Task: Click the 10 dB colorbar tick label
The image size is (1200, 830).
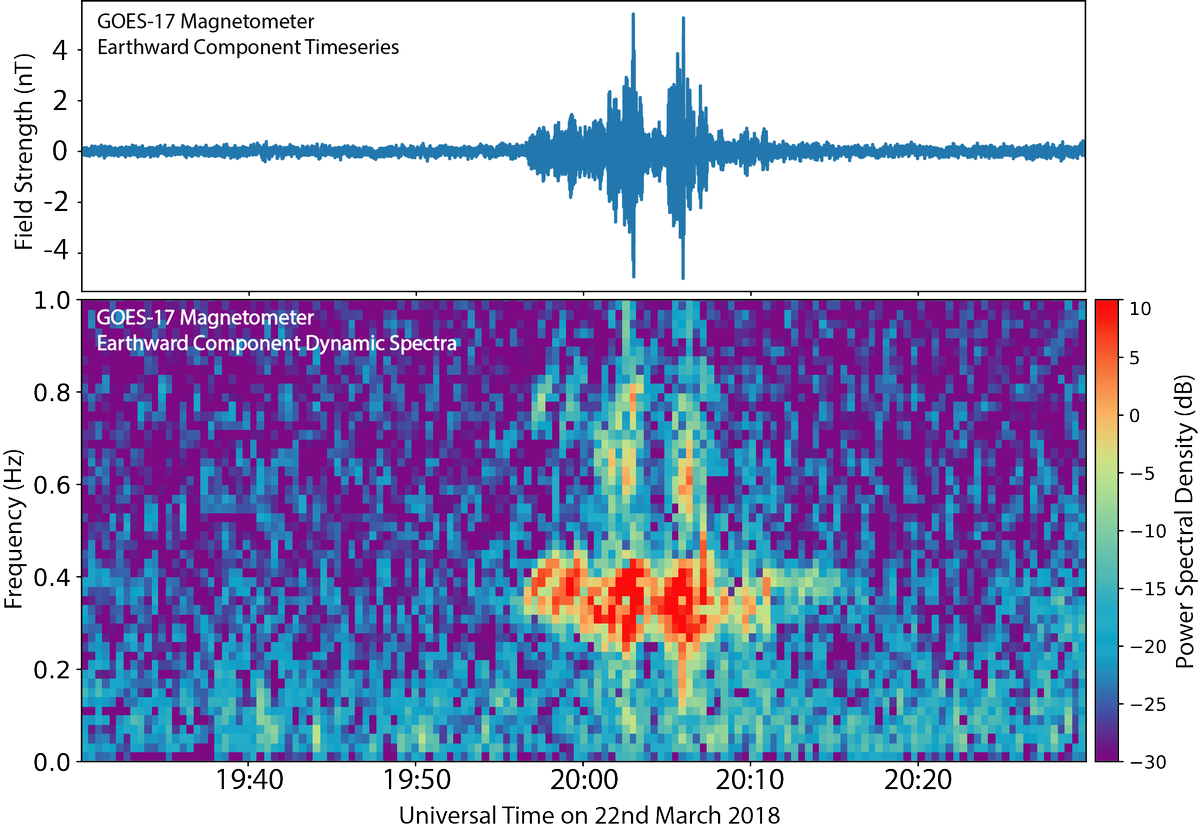Action: coord(1143,310)
